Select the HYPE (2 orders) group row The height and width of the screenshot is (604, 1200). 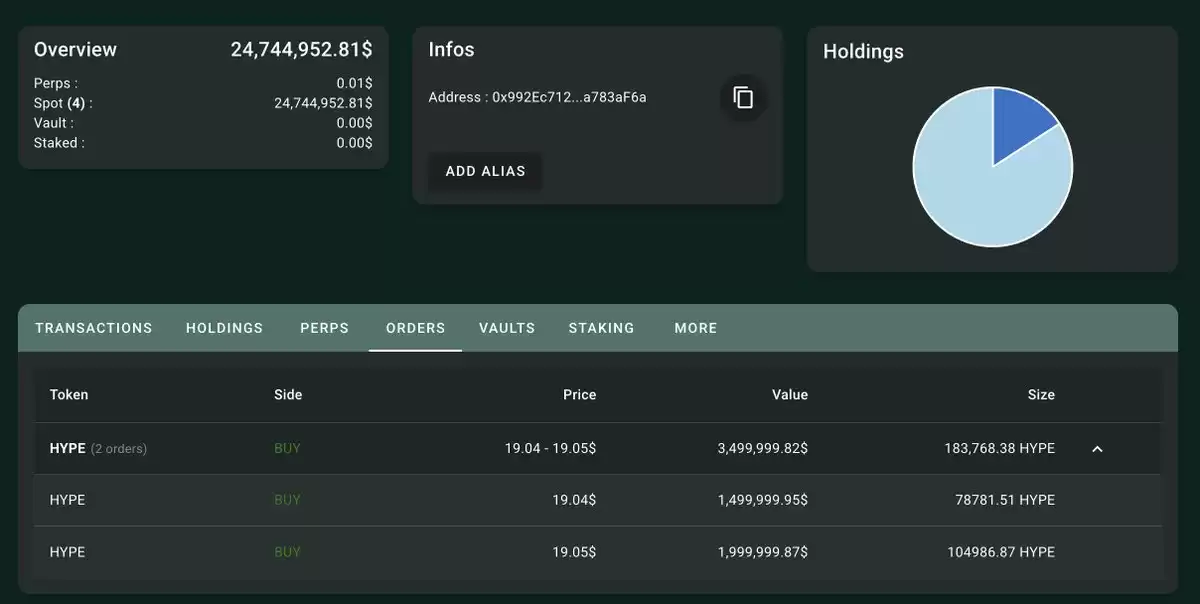(598, 449)
